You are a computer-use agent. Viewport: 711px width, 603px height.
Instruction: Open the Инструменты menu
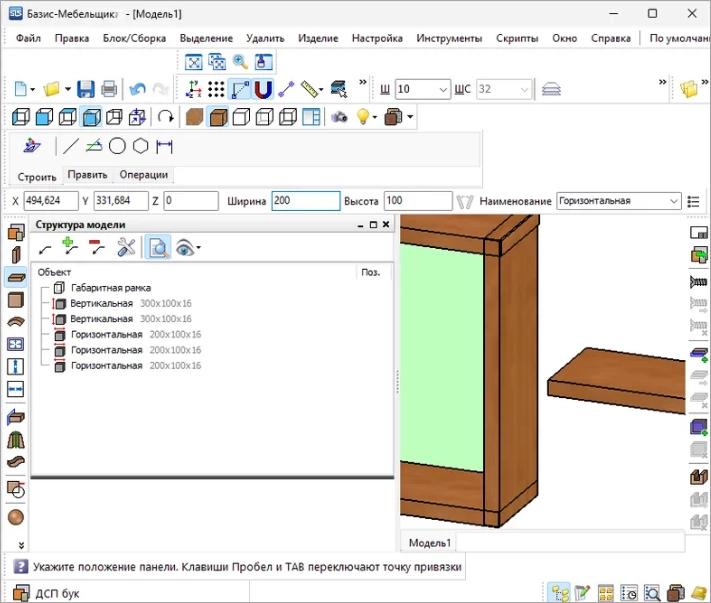click(449, 38)
